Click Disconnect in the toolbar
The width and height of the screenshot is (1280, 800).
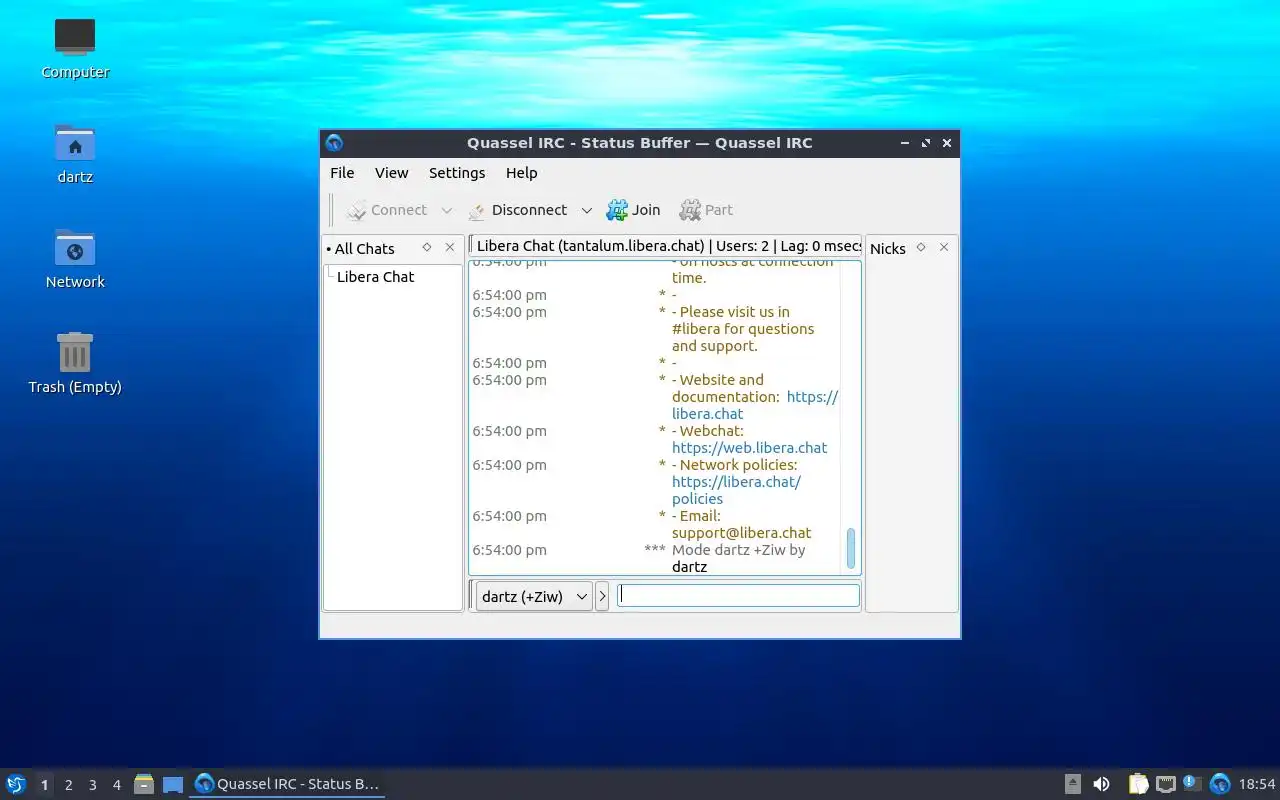coord(517,210)
